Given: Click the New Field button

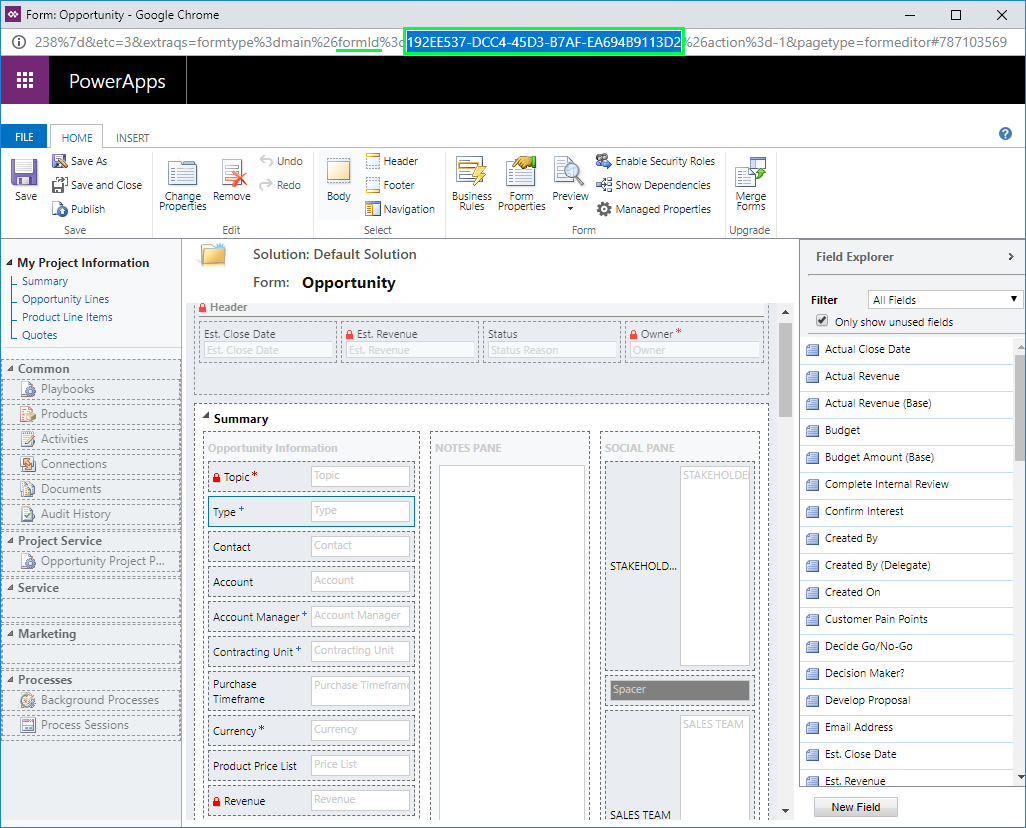Looking at the screenshot, I should (x=855, y=806).
